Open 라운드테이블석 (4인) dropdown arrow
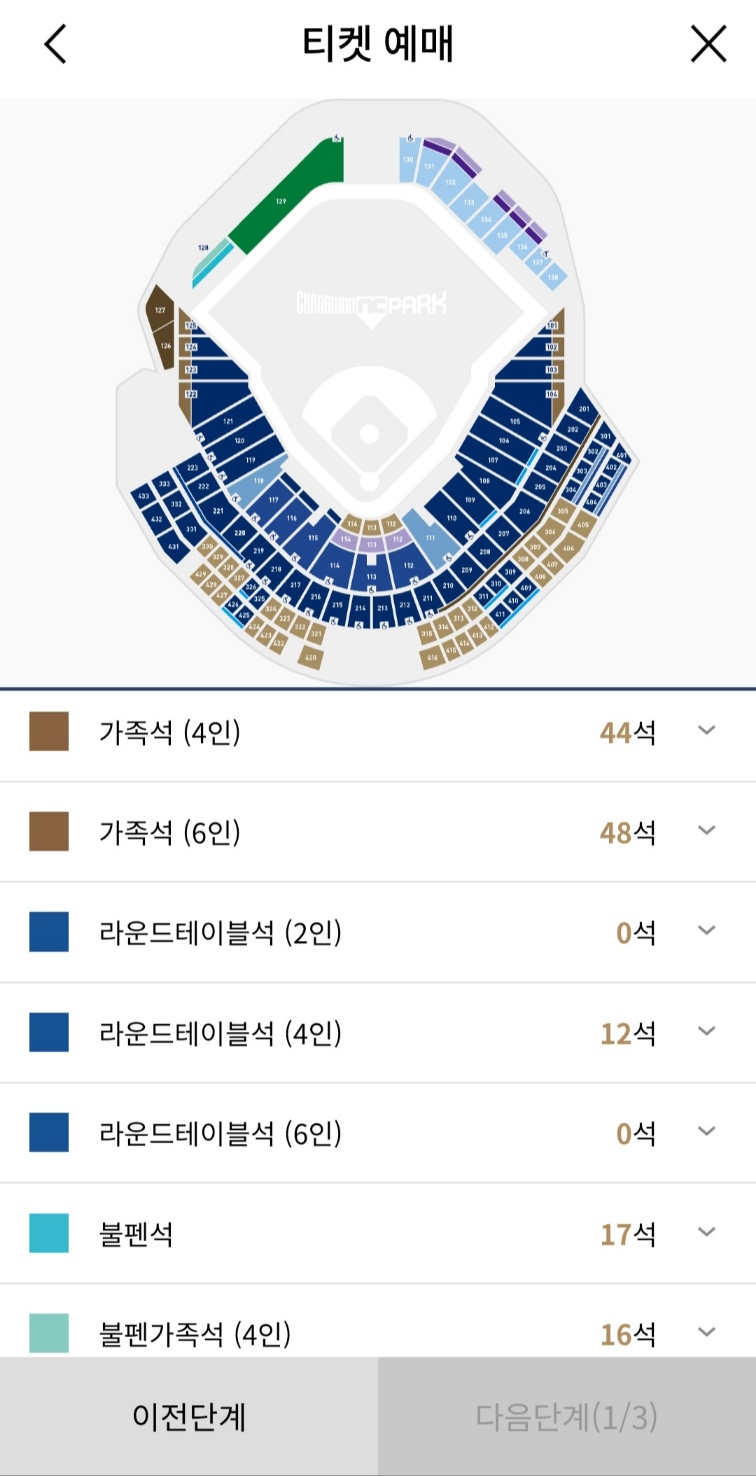 [707, 1032]
